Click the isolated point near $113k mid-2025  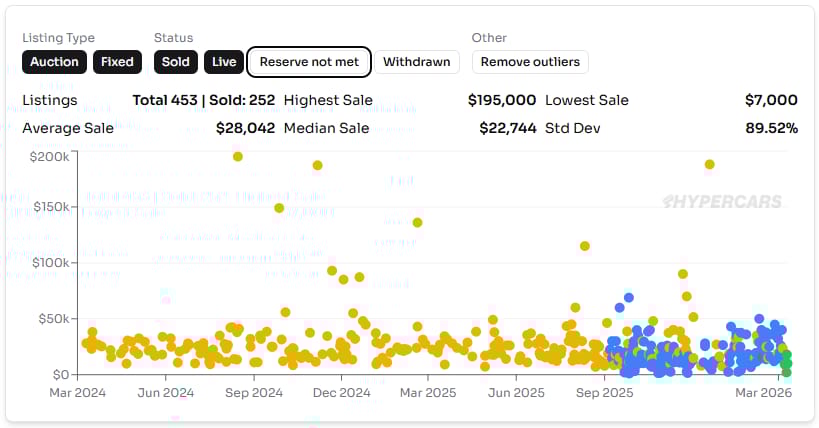point(585,246)
